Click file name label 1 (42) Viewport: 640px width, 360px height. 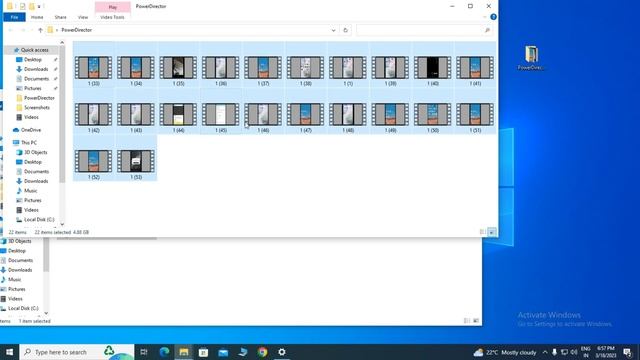click(x=93, y=130)
